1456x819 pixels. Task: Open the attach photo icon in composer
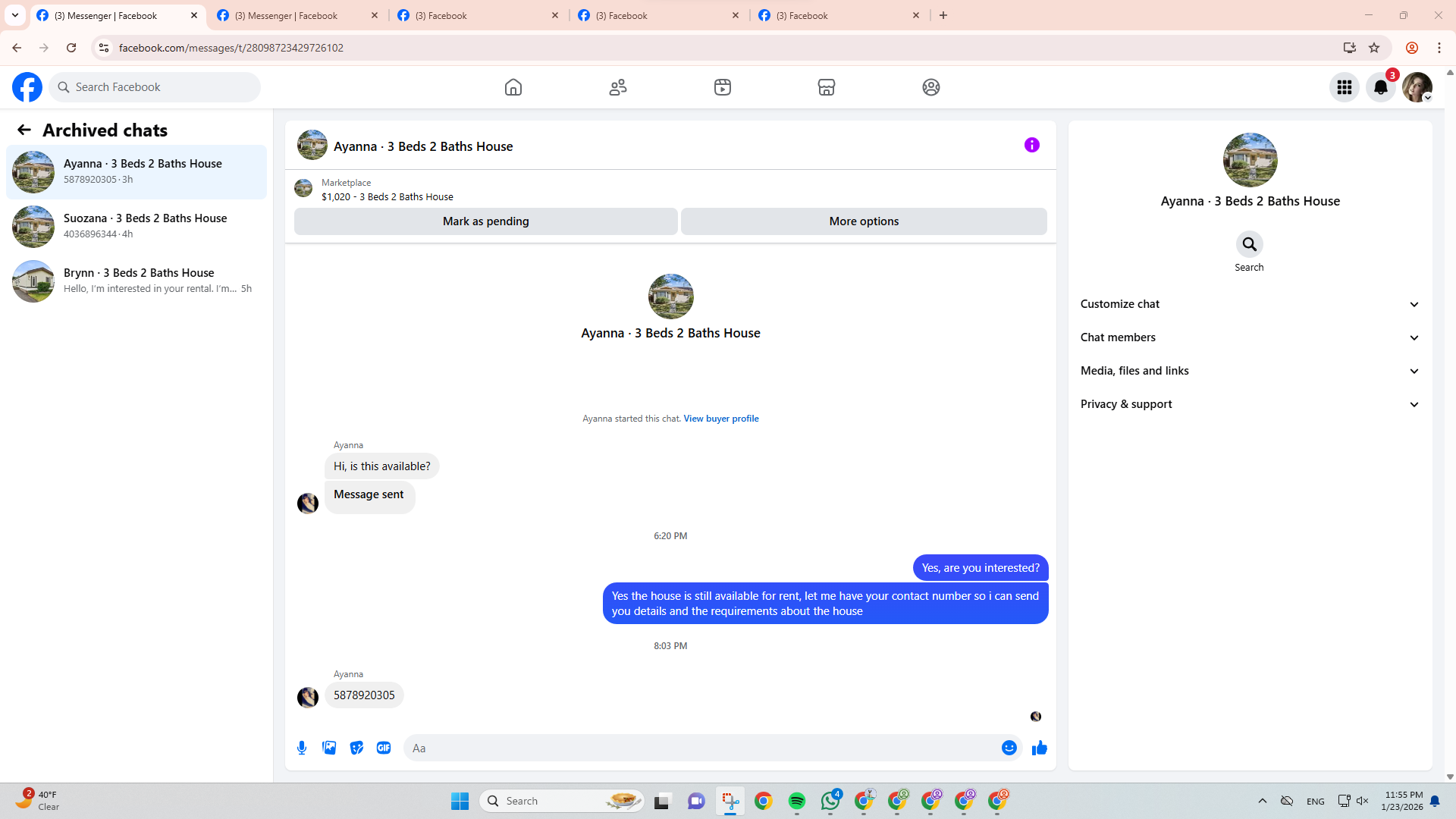point(329,748)
